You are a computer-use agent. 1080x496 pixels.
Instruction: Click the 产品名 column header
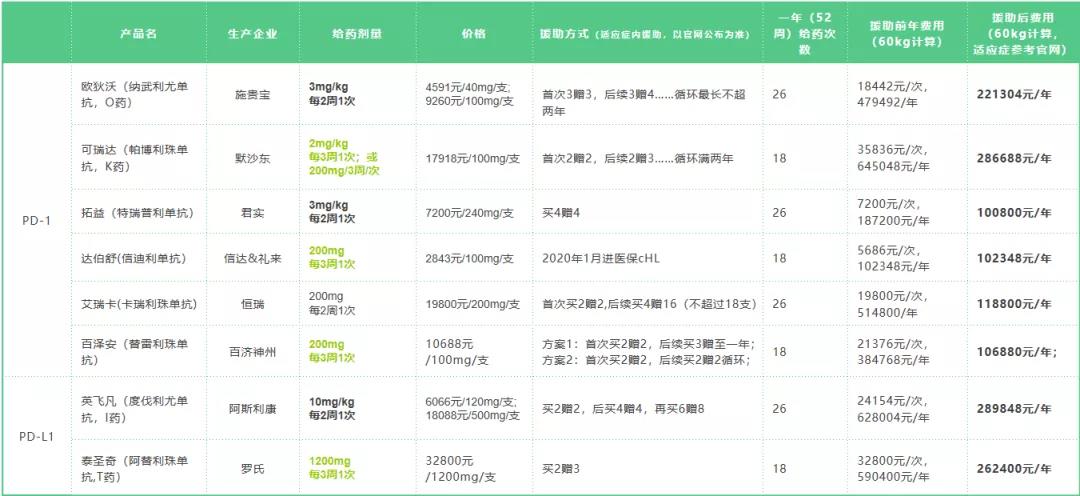click(x=138, y=33)
